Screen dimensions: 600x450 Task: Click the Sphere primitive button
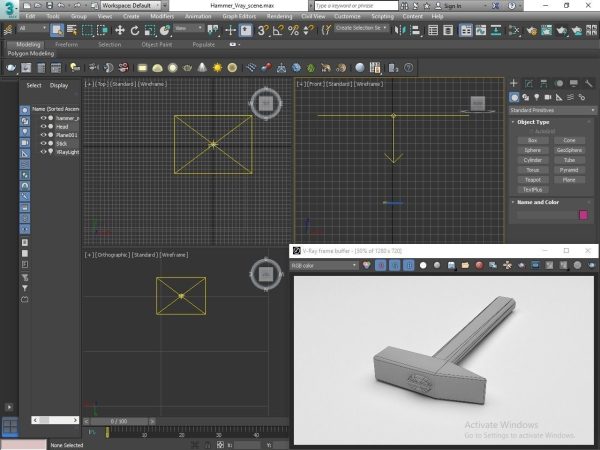533,150
